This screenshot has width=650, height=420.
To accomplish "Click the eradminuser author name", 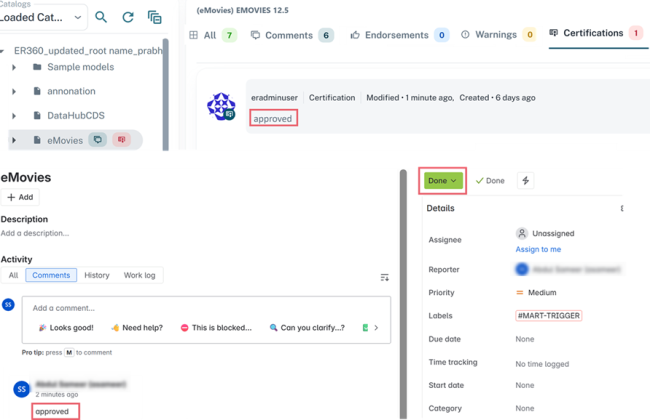I will (274, 98).
